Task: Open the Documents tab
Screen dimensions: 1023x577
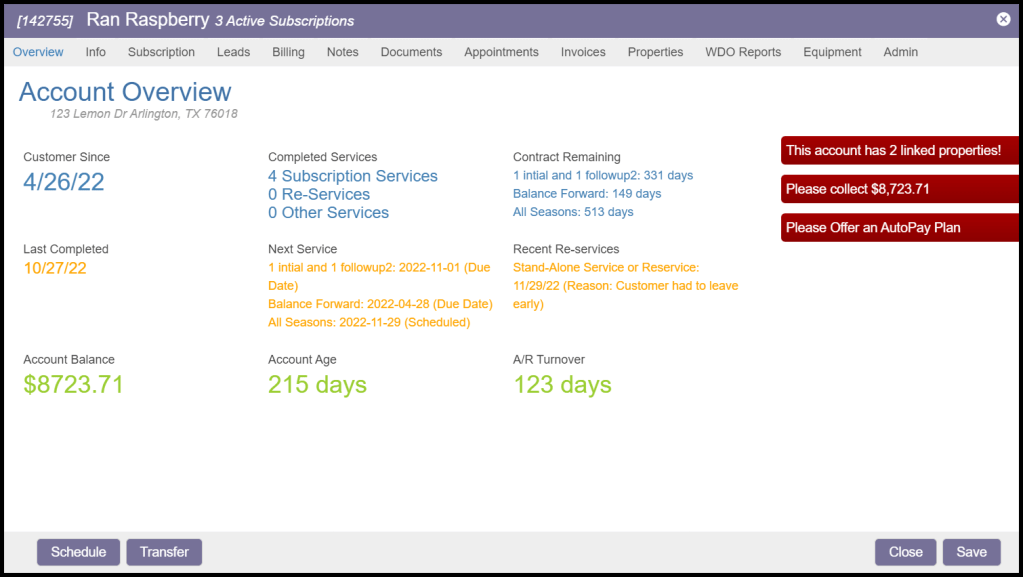Action: click(x=411, y=52)
